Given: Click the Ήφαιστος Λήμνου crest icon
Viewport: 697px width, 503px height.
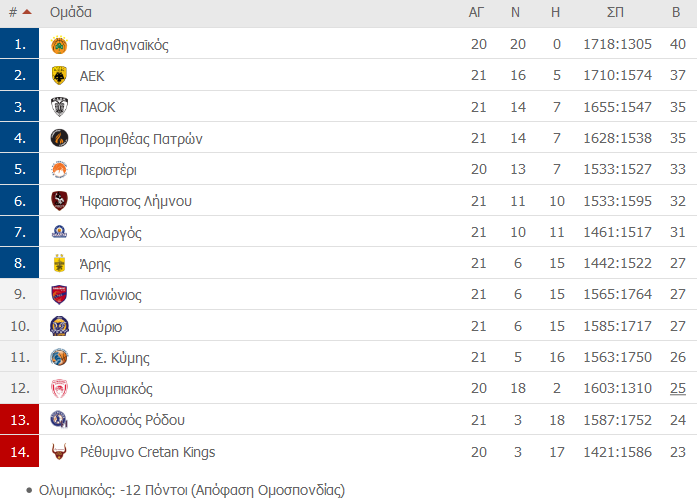Looking at the screenshot, I should point(59,201).
